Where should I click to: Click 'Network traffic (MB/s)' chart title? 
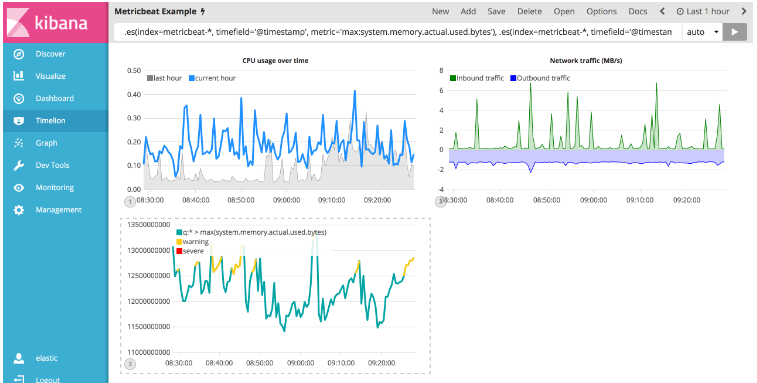pos(586,61)
